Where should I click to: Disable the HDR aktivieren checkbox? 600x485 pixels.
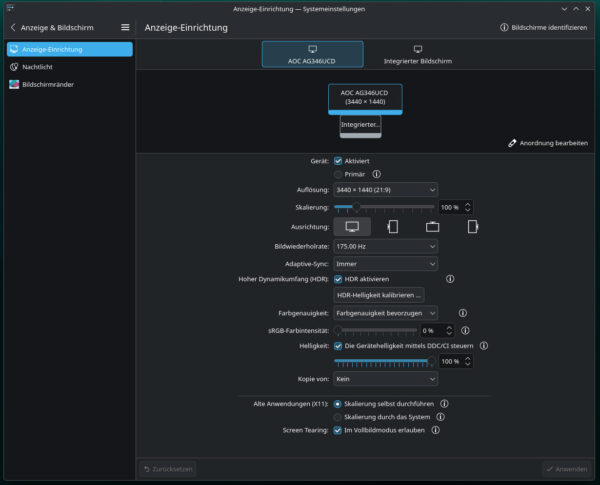[x=338, y=279]
